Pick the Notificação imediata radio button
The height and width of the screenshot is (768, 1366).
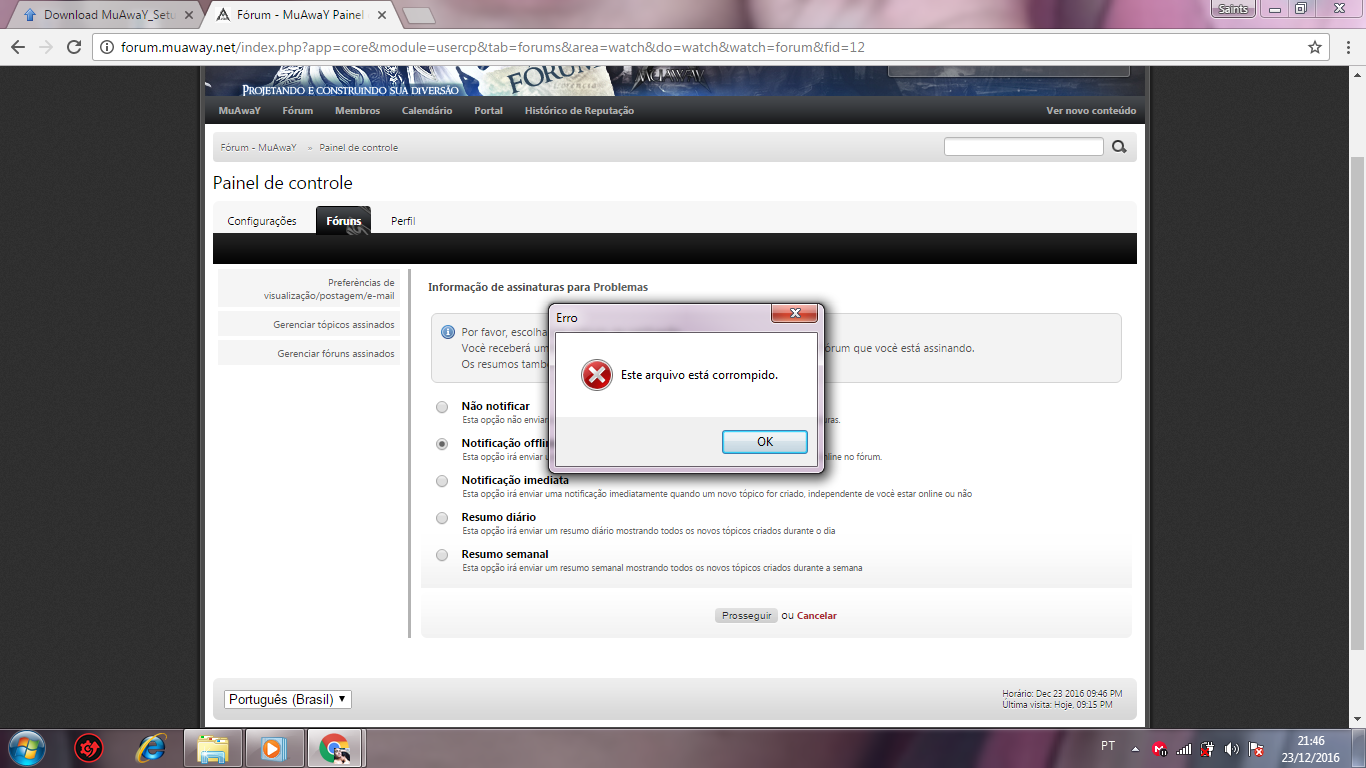point(442,481)
